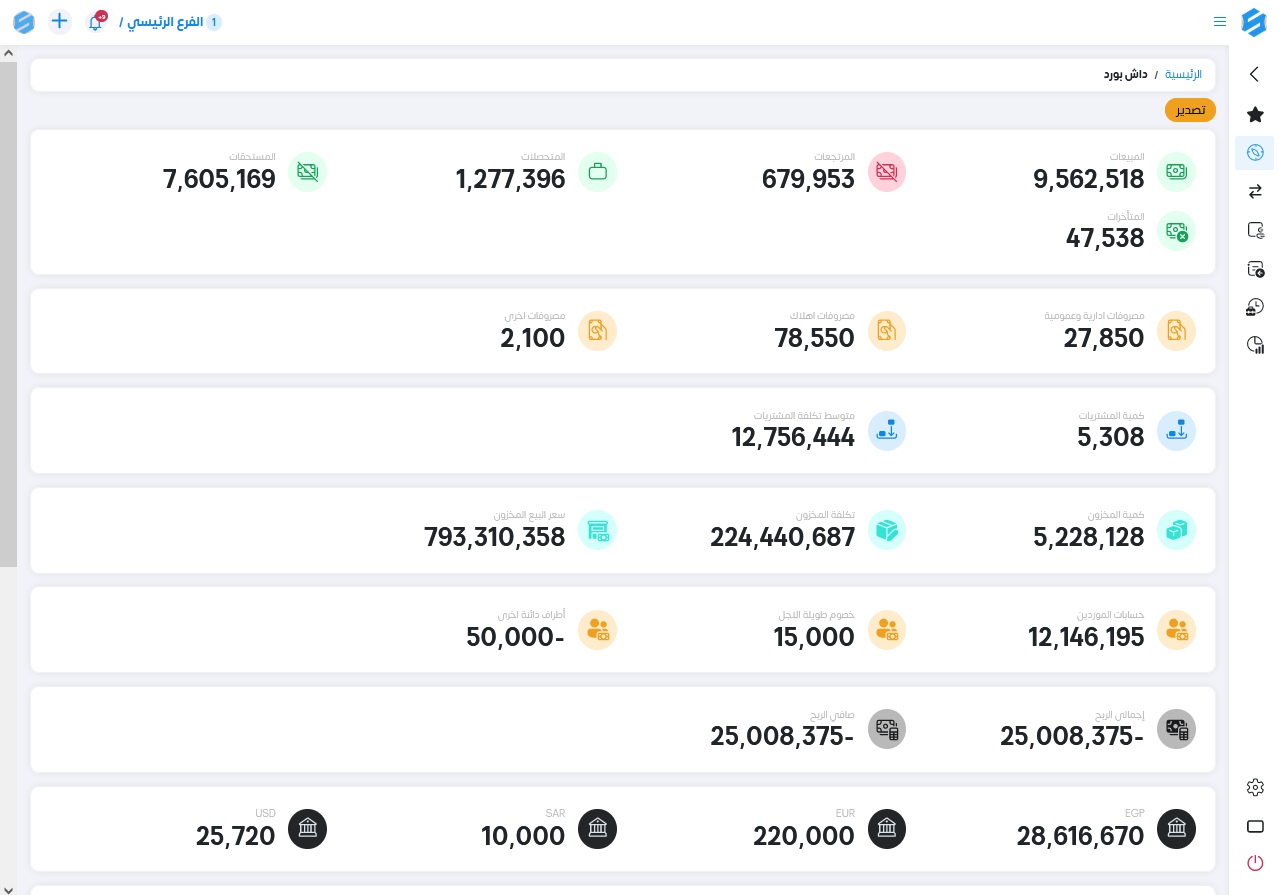Screen dimensions: 1279x895
Task: Open the notifications bell icon
Action: (96, 22)
